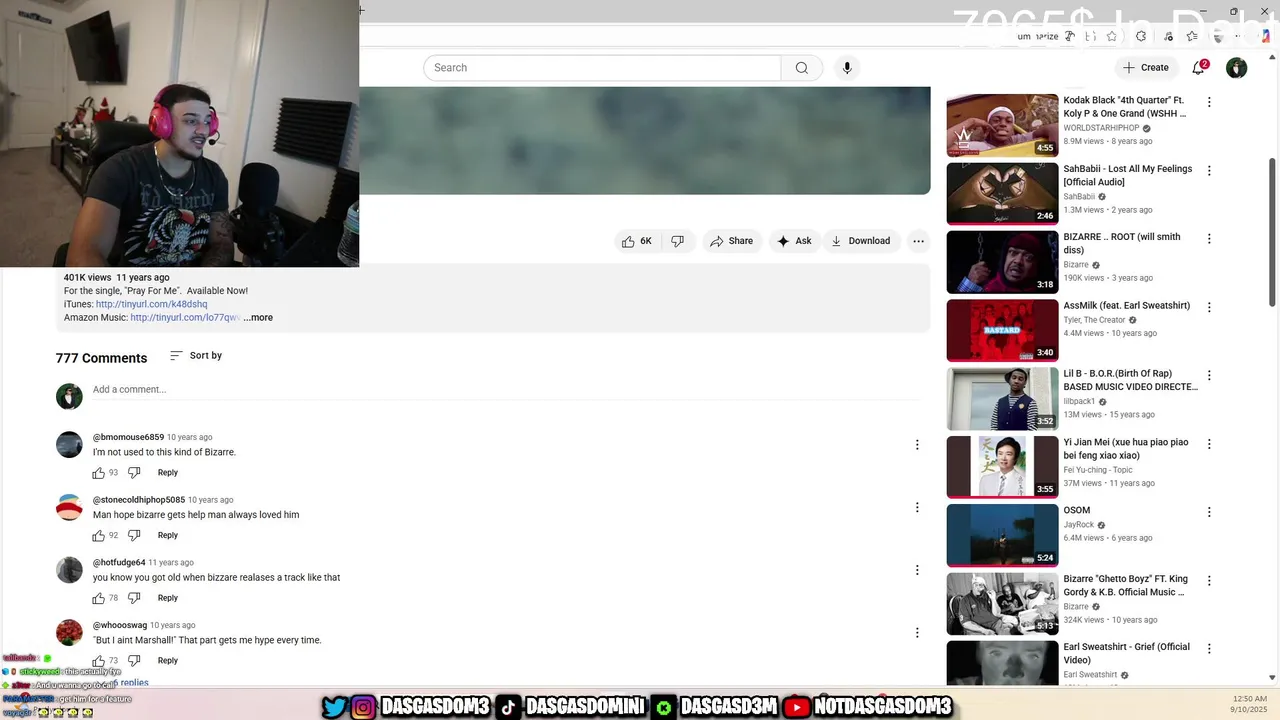Viewport: 1280px width, 720px height.
Task: Click the 777 Comments heading
Action: pos(101,358)
